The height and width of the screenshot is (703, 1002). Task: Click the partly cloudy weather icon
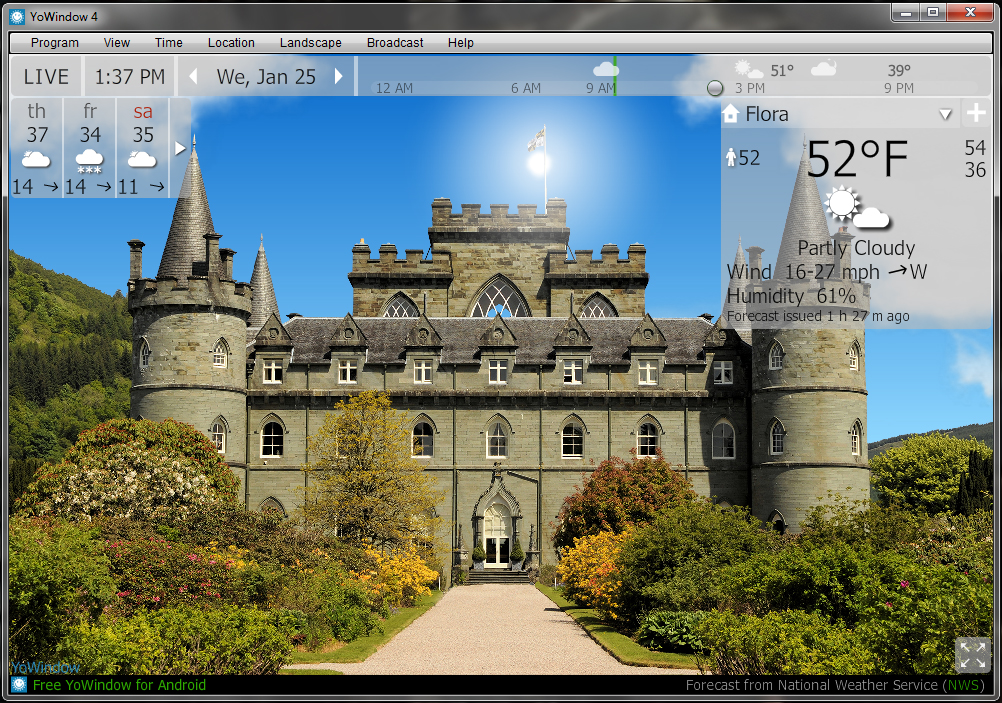pos(856,209)
